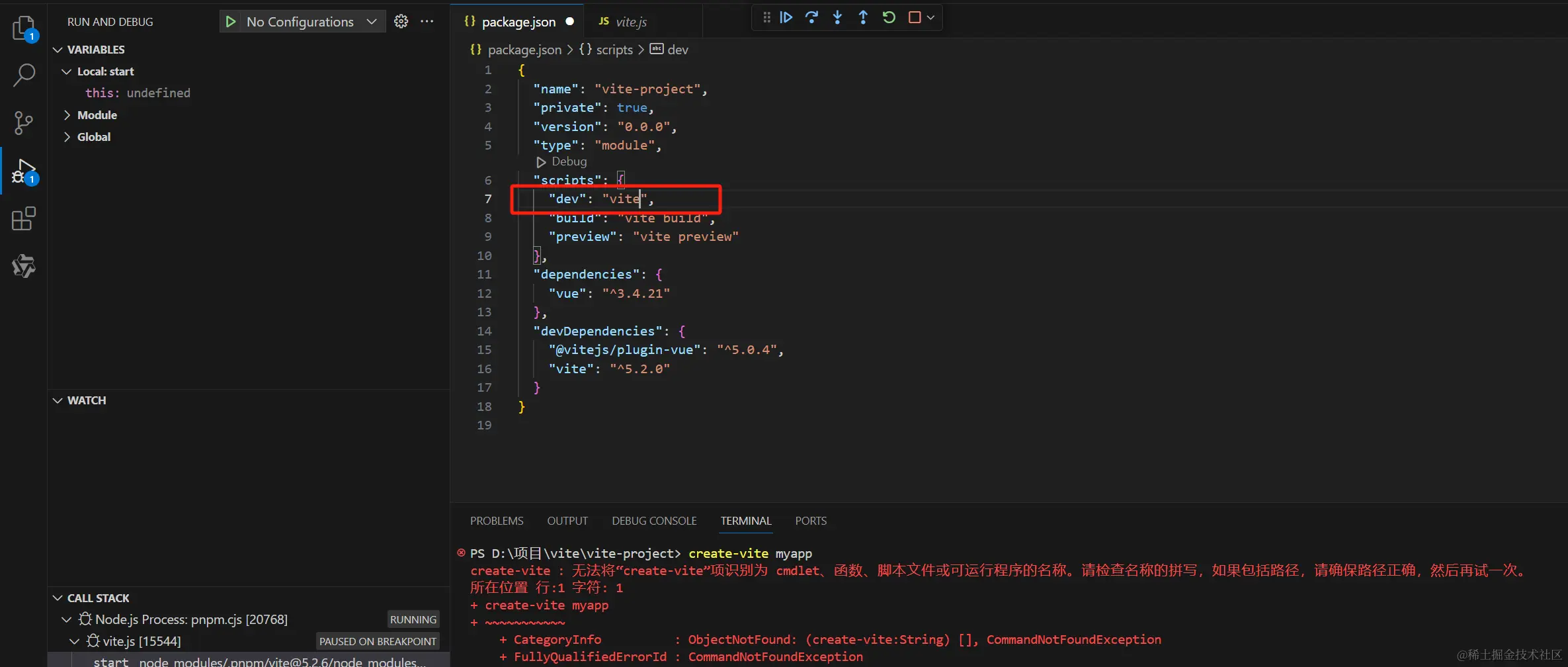Viewport: 1568px width, 667px height.
Task: Click the unsaved dot on package.json tab
Action: click(x=570, y=22)
